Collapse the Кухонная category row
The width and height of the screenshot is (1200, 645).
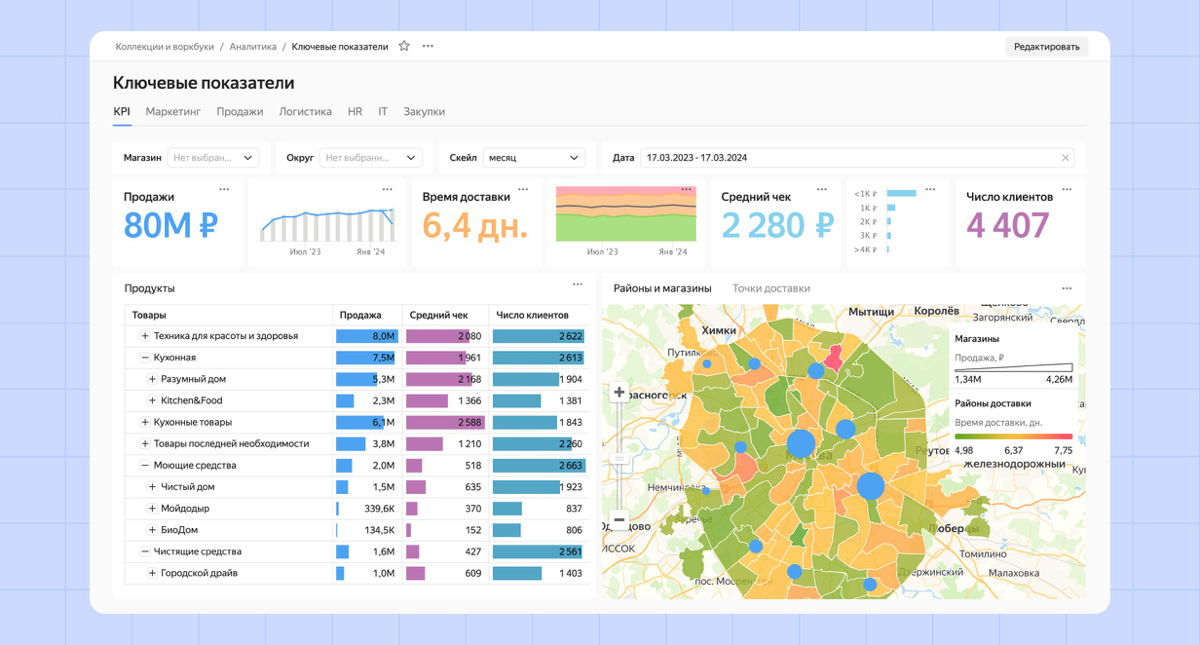tap(145, 357)
